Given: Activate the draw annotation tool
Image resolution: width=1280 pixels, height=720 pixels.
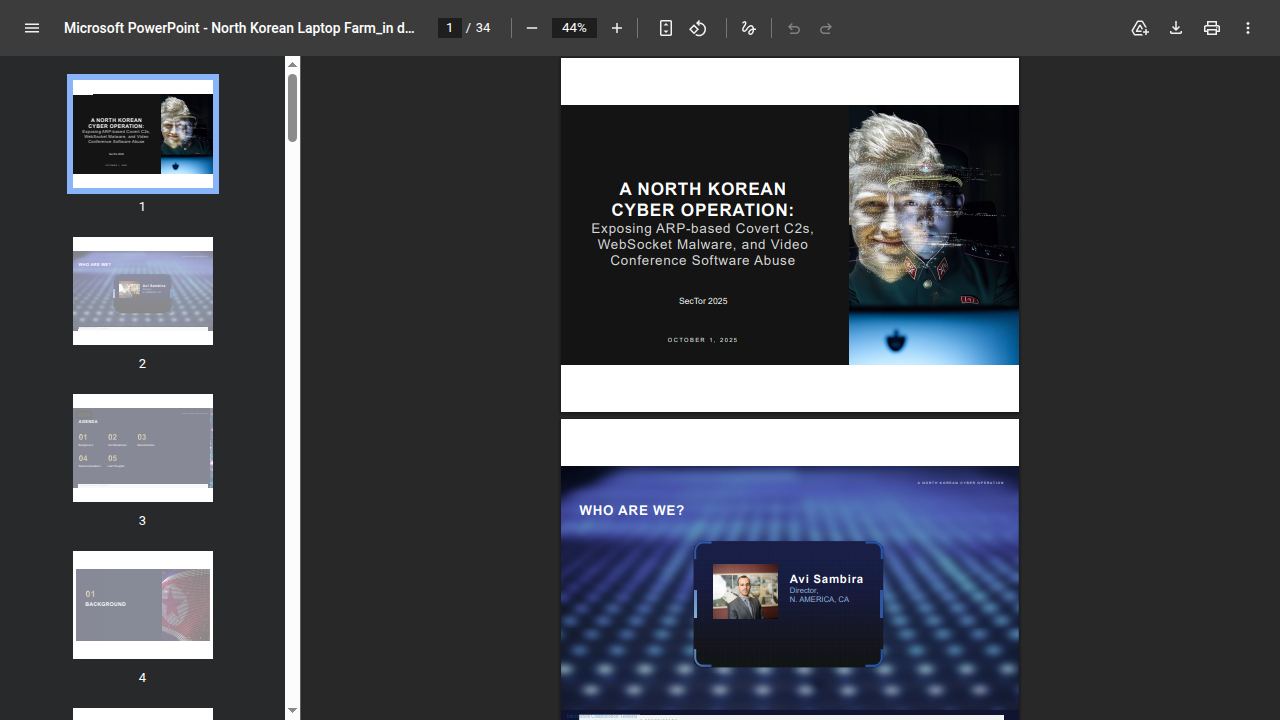Looking at the screenshot, I should click(748, 28).
